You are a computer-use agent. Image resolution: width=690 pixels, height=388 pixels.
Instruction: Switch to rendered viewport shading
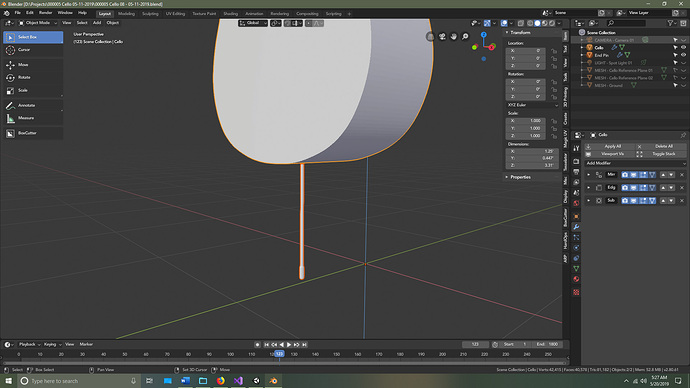552,23
